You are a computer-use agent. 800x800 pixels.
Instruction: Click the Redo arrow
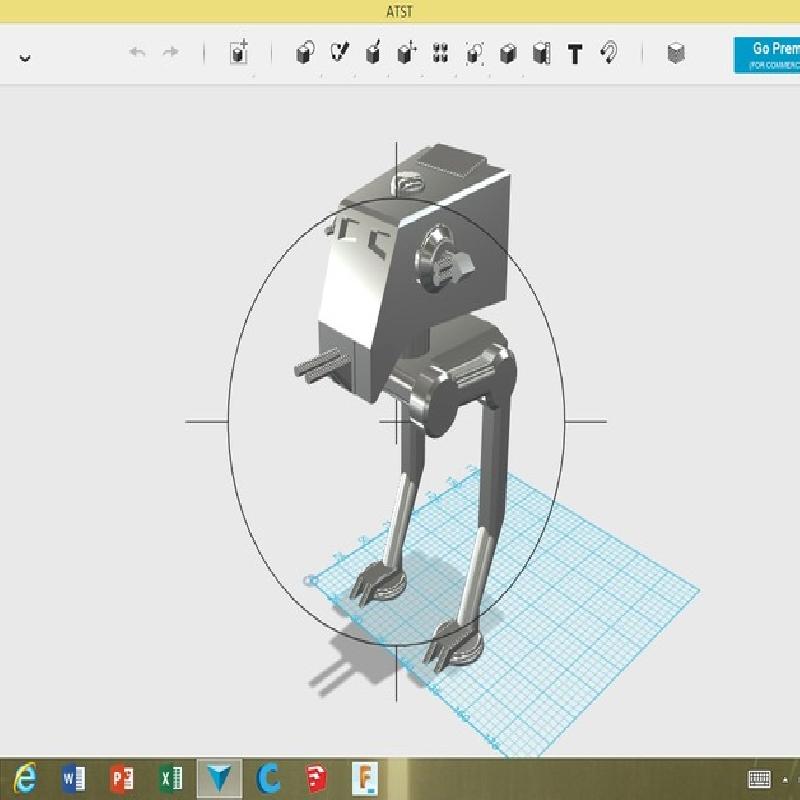[x=171, y=52]
